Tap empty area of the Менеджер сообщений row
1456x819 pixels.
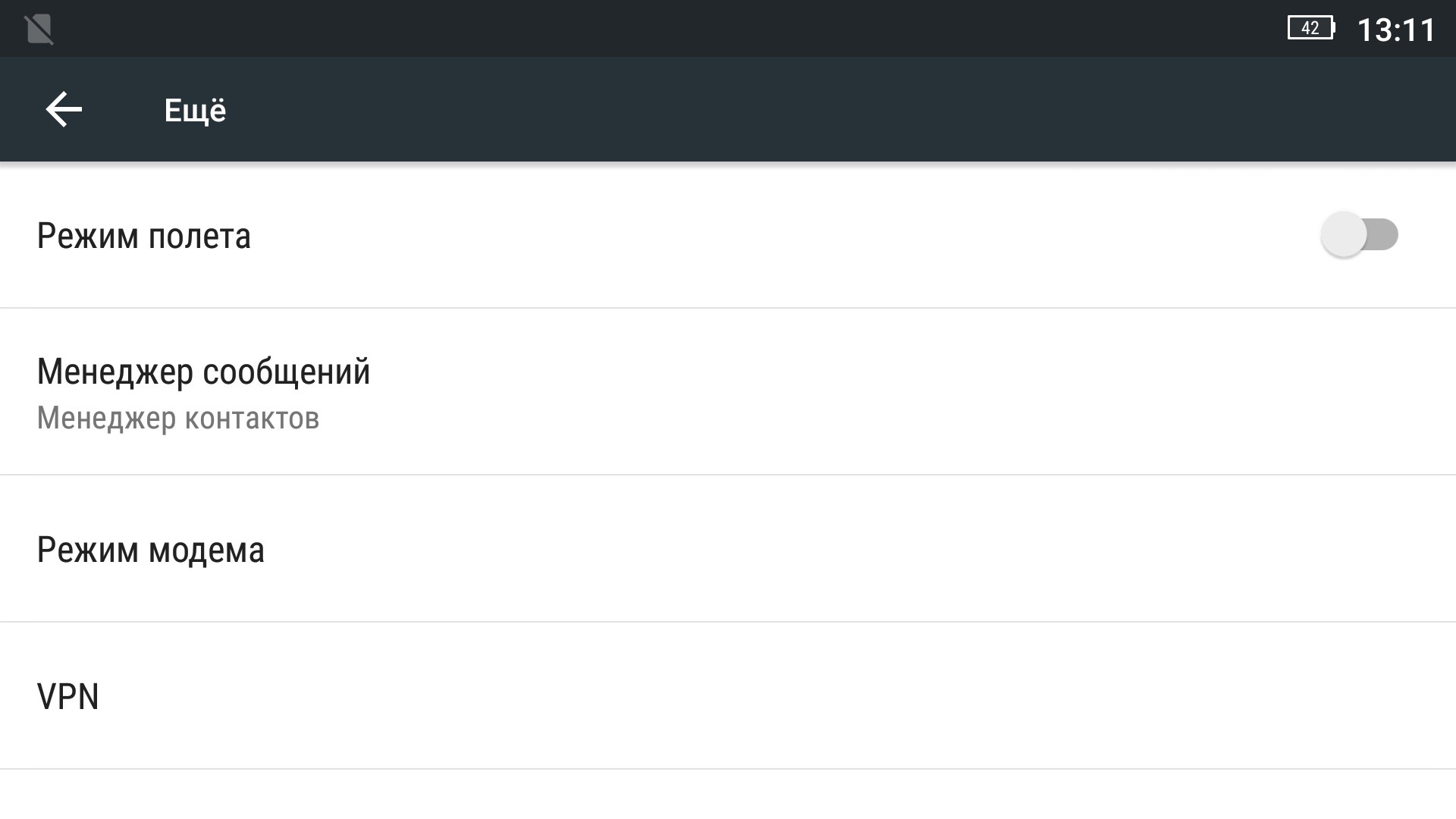(x=834, y=392)
